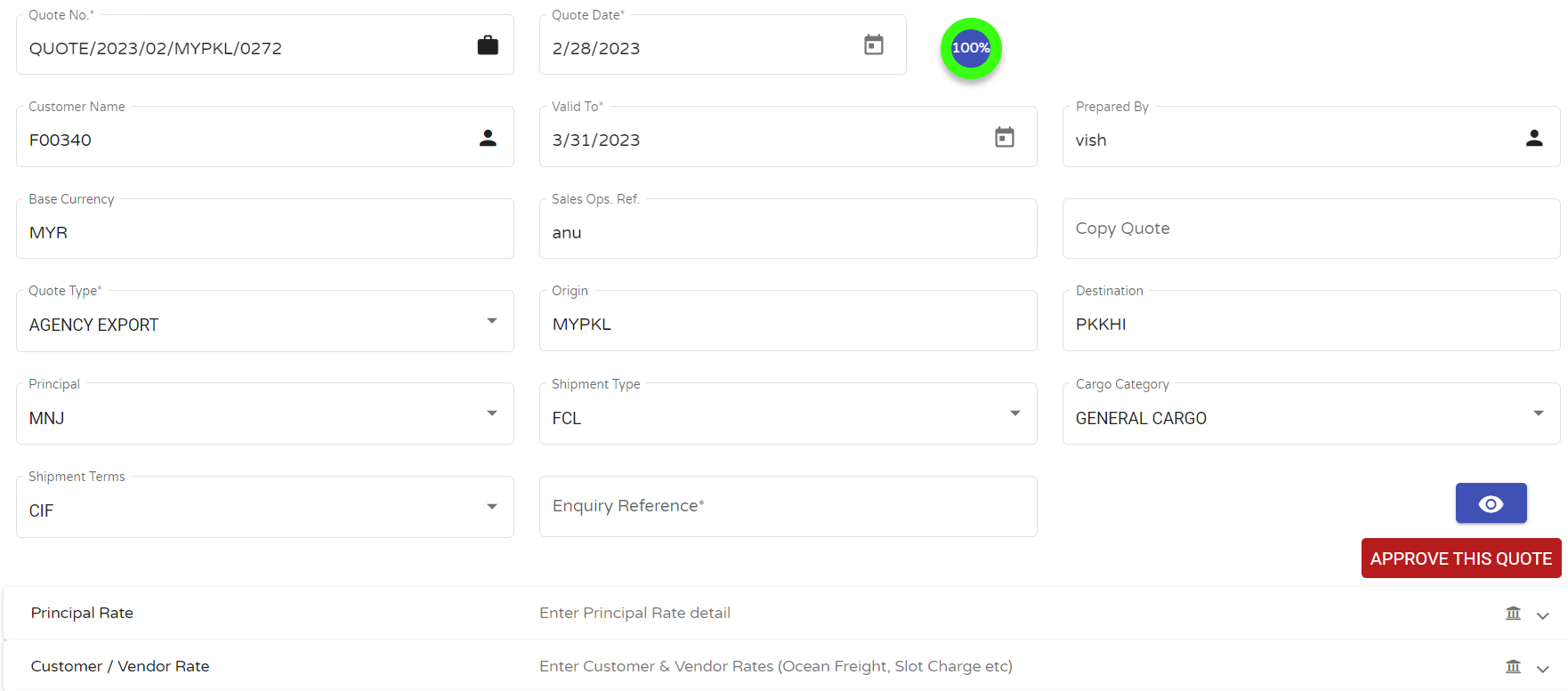Open the Valid To calendar icon
Image resolution: width=1568 pixels, height=691 pixels.
point(1005,137)
